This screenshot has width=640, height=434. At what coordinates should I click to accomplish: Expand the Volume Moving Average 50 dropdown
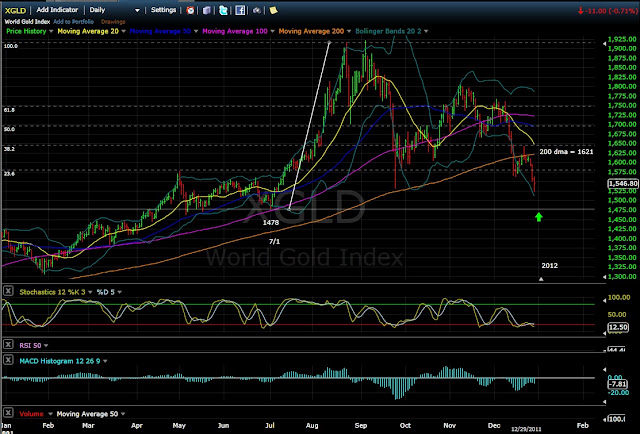pos(123,414)
